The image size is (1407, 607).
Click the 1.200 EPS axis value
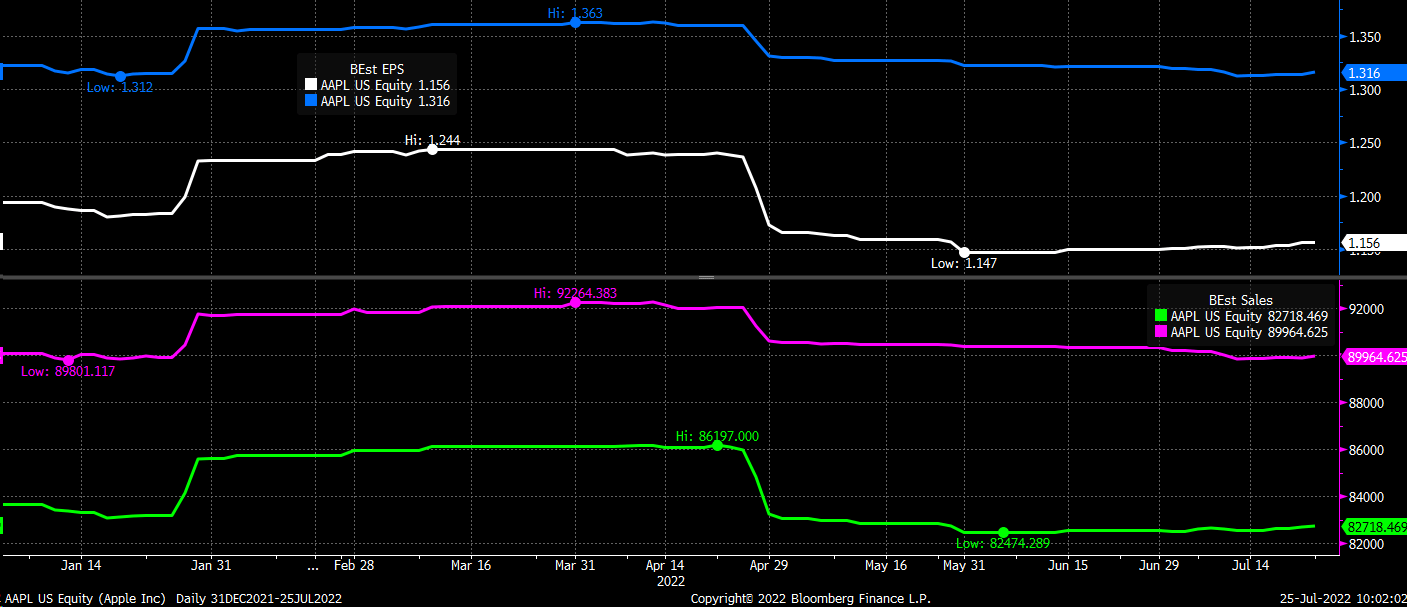1364,197
